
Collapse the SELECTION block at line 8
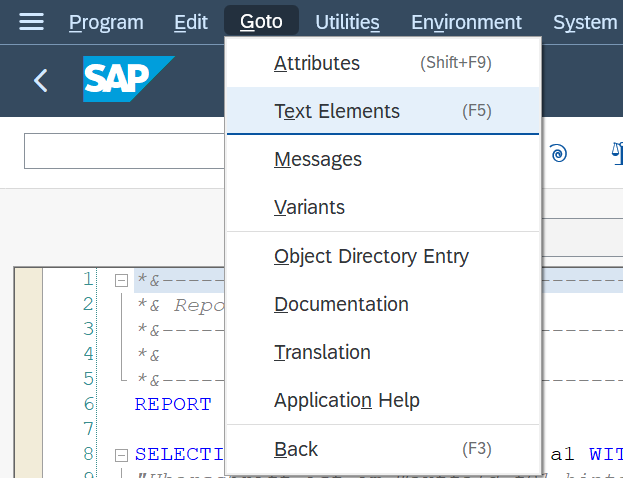click(121, 455)
